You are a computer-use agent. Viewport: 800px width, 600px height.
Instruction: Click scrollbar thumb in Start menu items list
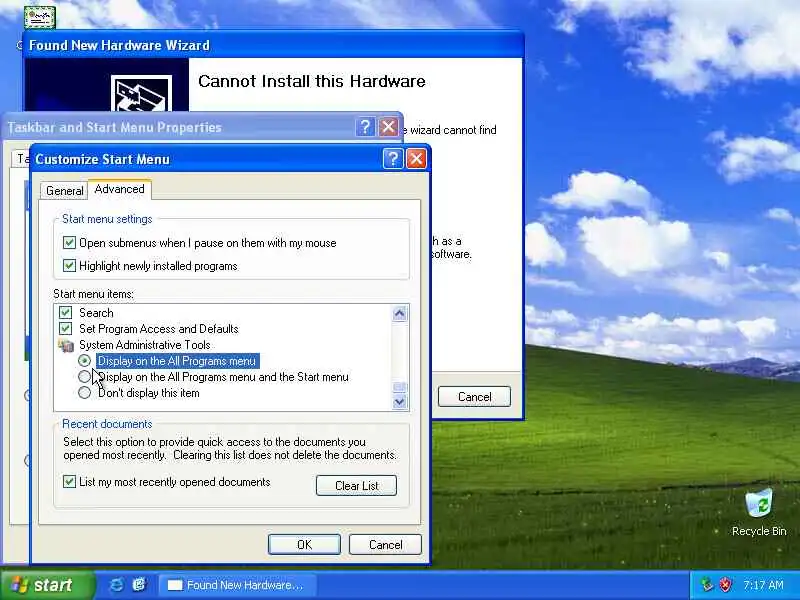399,387
